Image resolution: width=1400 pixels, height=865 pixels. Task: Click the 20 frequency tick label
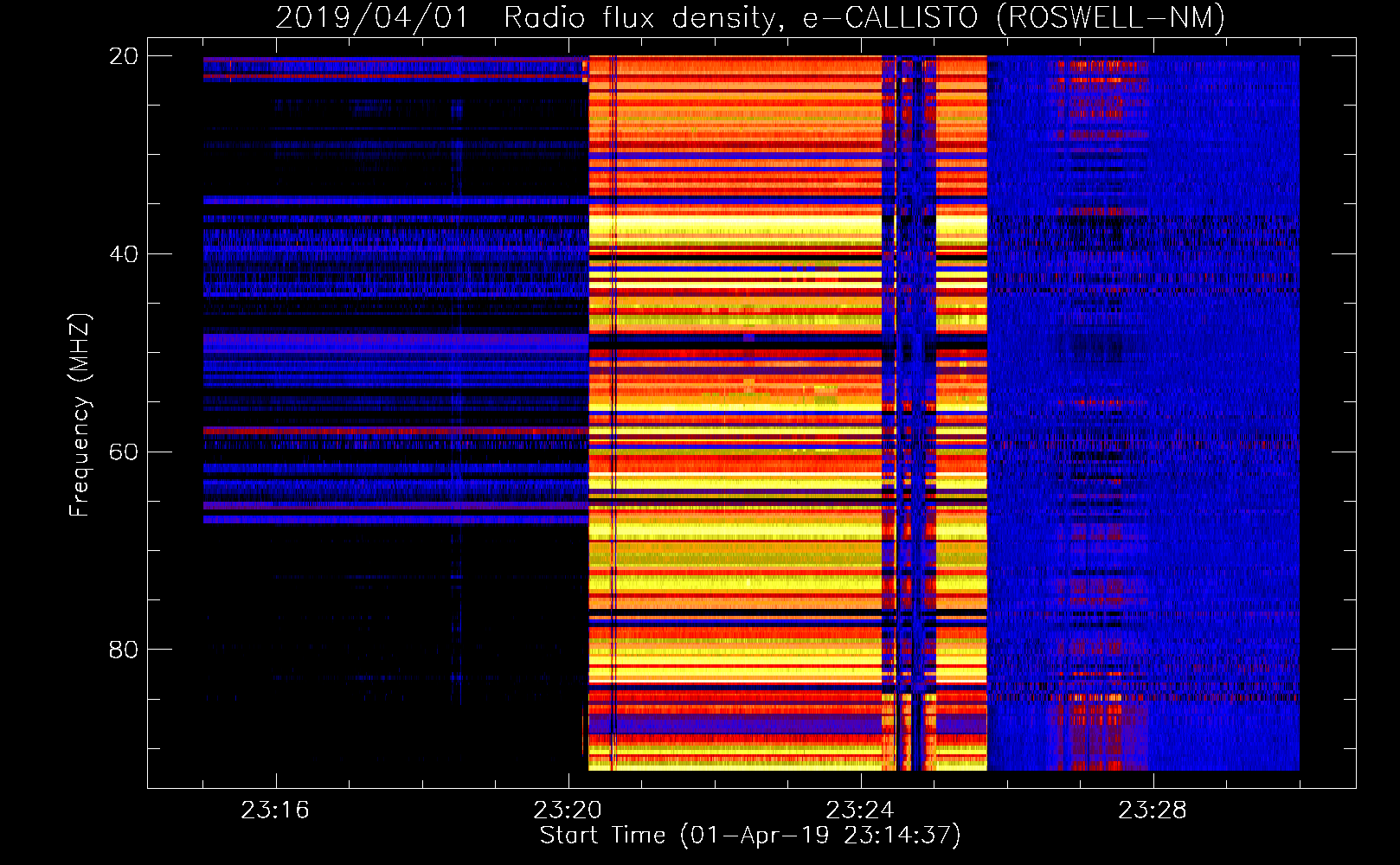click(124, 56)
